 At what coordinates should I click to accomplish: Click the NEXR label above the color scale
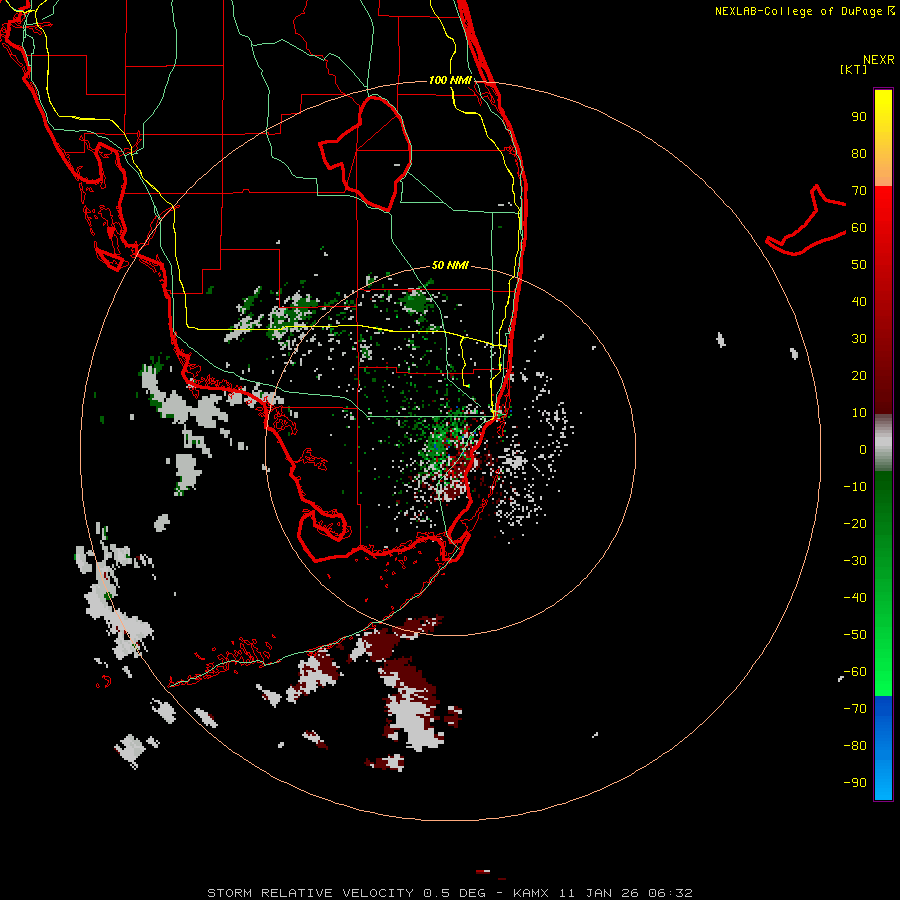click(879, 60)
